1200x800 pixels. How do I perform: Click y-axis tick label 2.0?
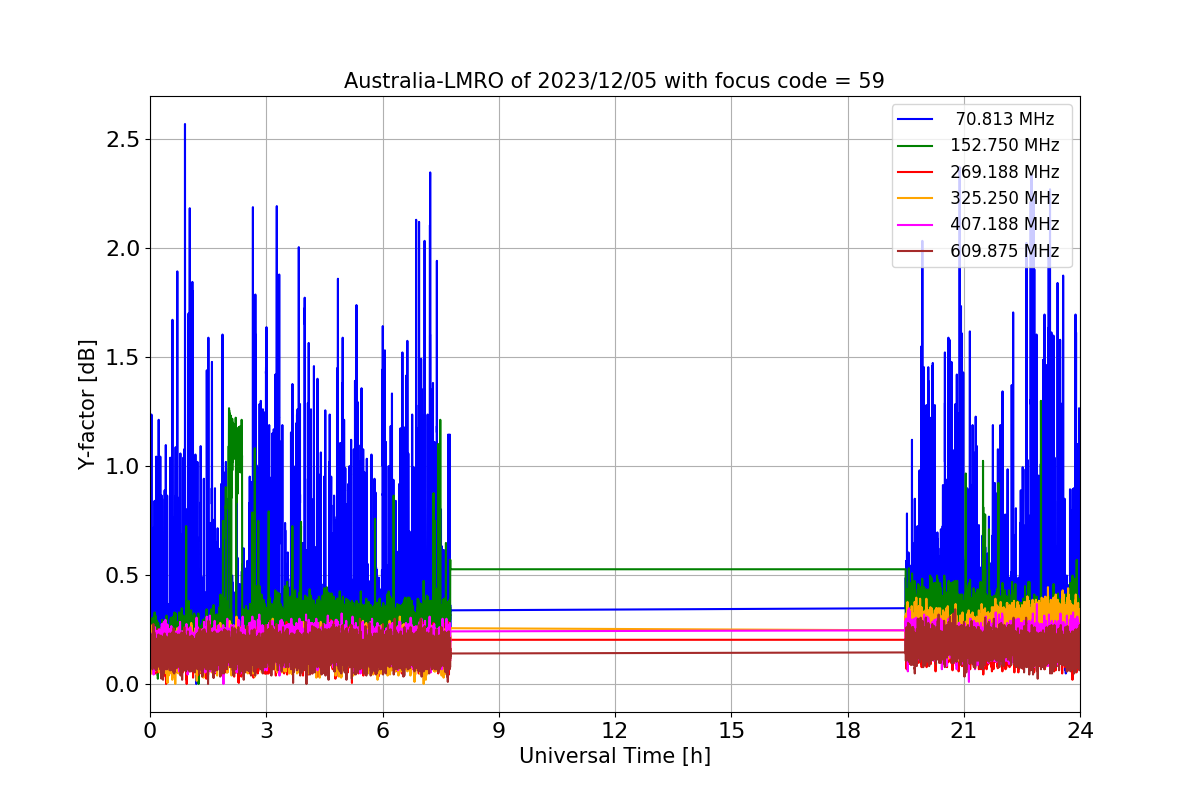pyautogui.click(x=124, y=249)
